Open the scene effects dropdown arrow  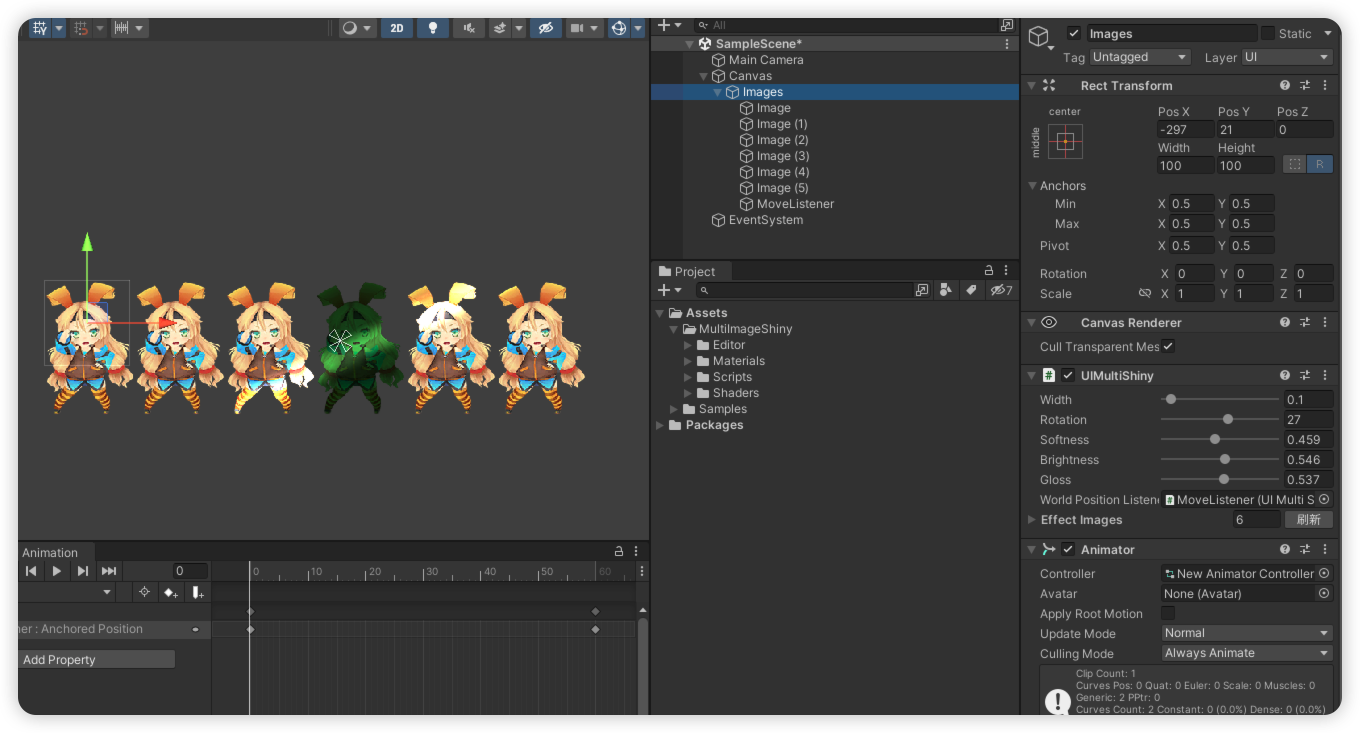[519, 28]
